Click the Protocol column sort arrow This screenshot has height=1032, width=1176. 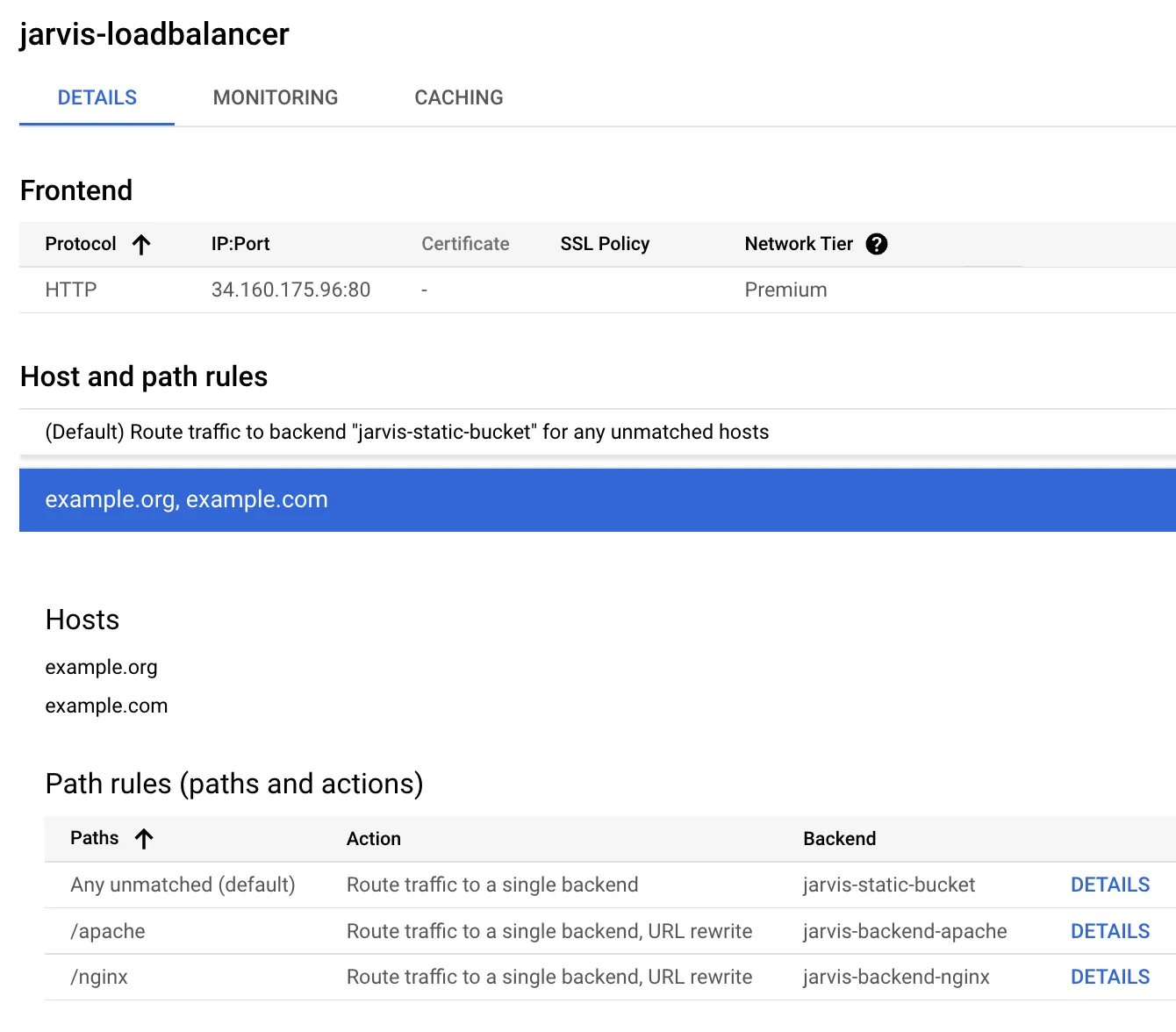point(141,244)
